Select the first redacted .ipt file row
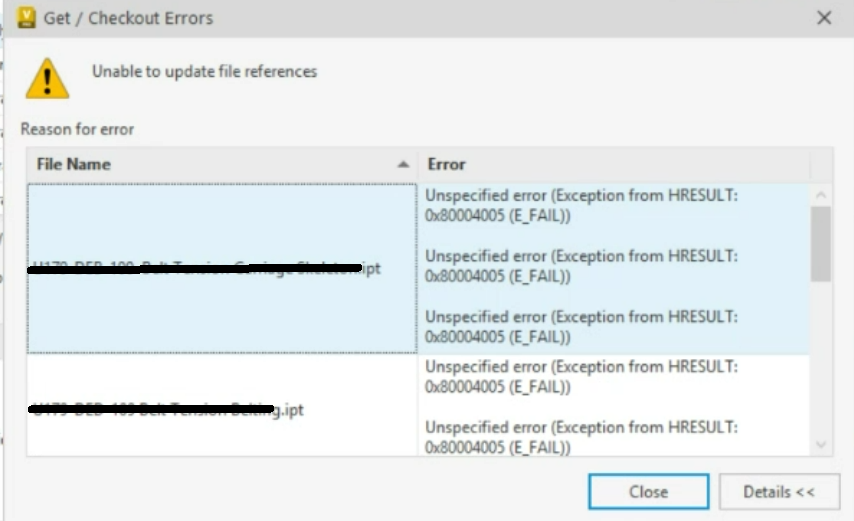The width and height of the screenshot is (854, 521). [x=222, y=268]
